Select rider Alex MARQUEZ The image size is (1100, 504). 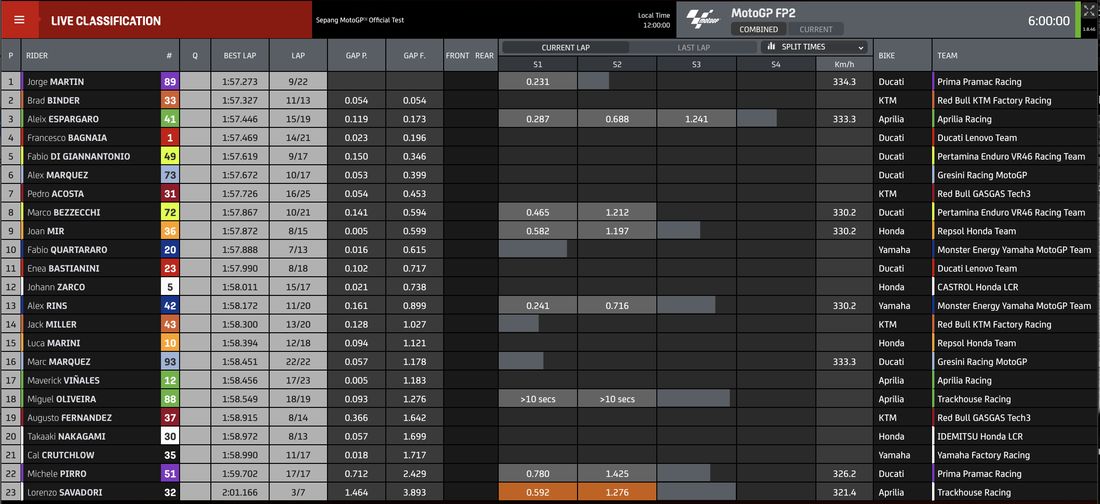(58, 175)
